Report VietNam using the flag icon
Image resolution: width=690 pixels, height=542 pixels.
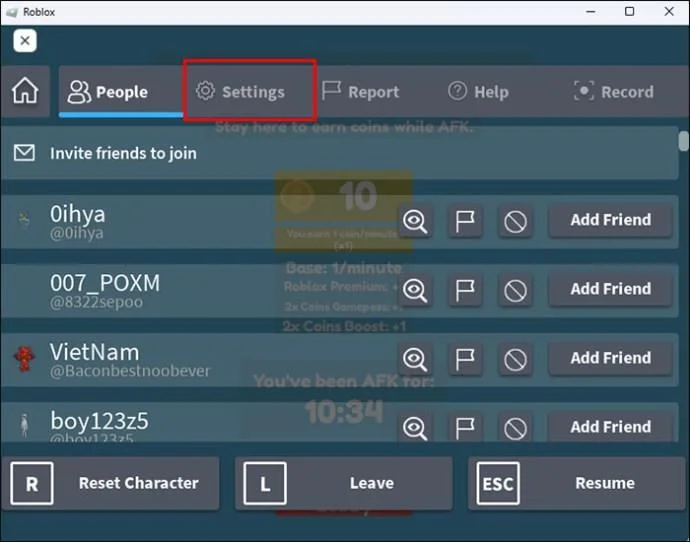(465, 359)
